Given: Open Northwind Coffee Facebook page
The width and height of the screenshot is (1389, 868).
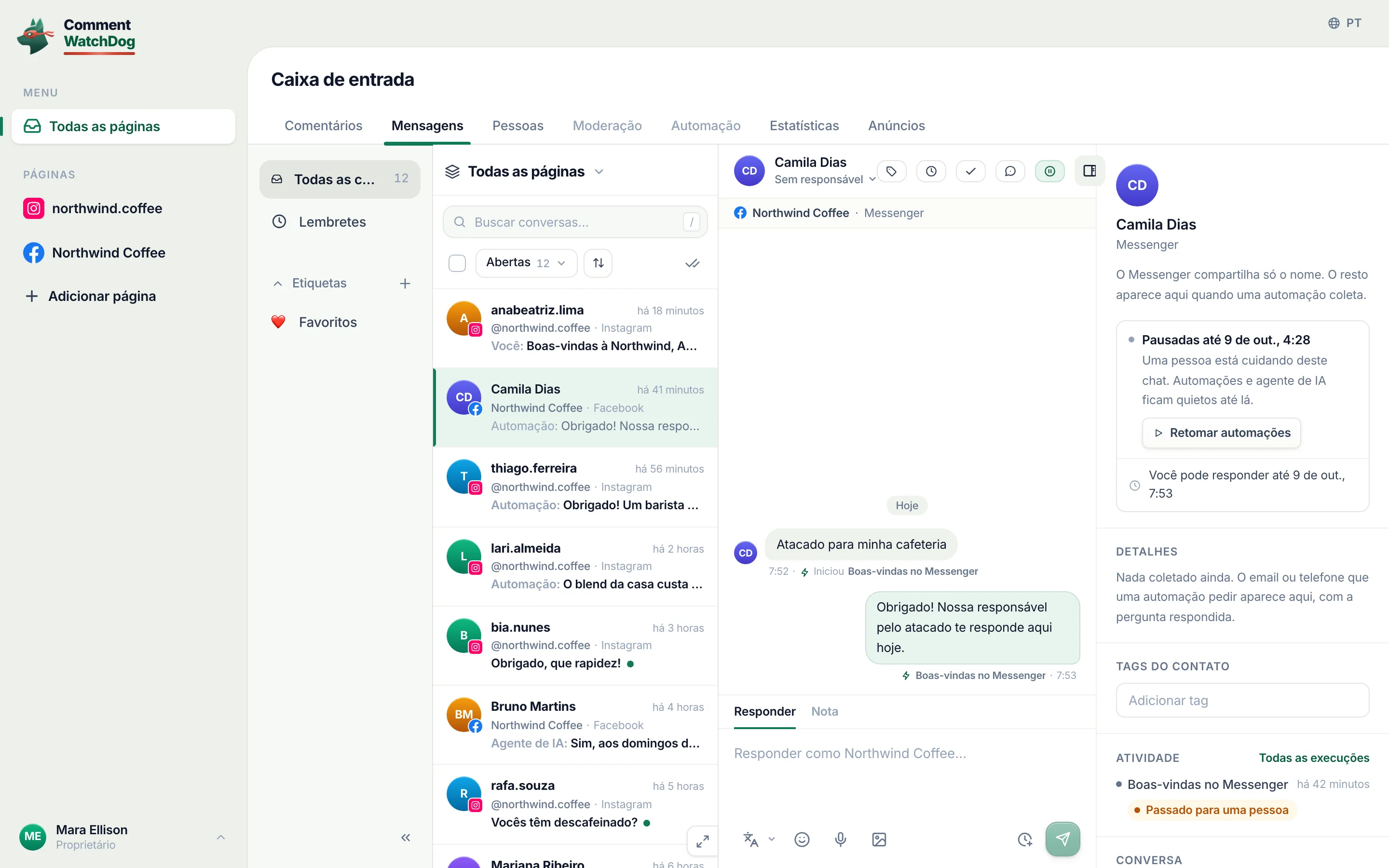Looking at the screenshot, I should click(95, 253).
